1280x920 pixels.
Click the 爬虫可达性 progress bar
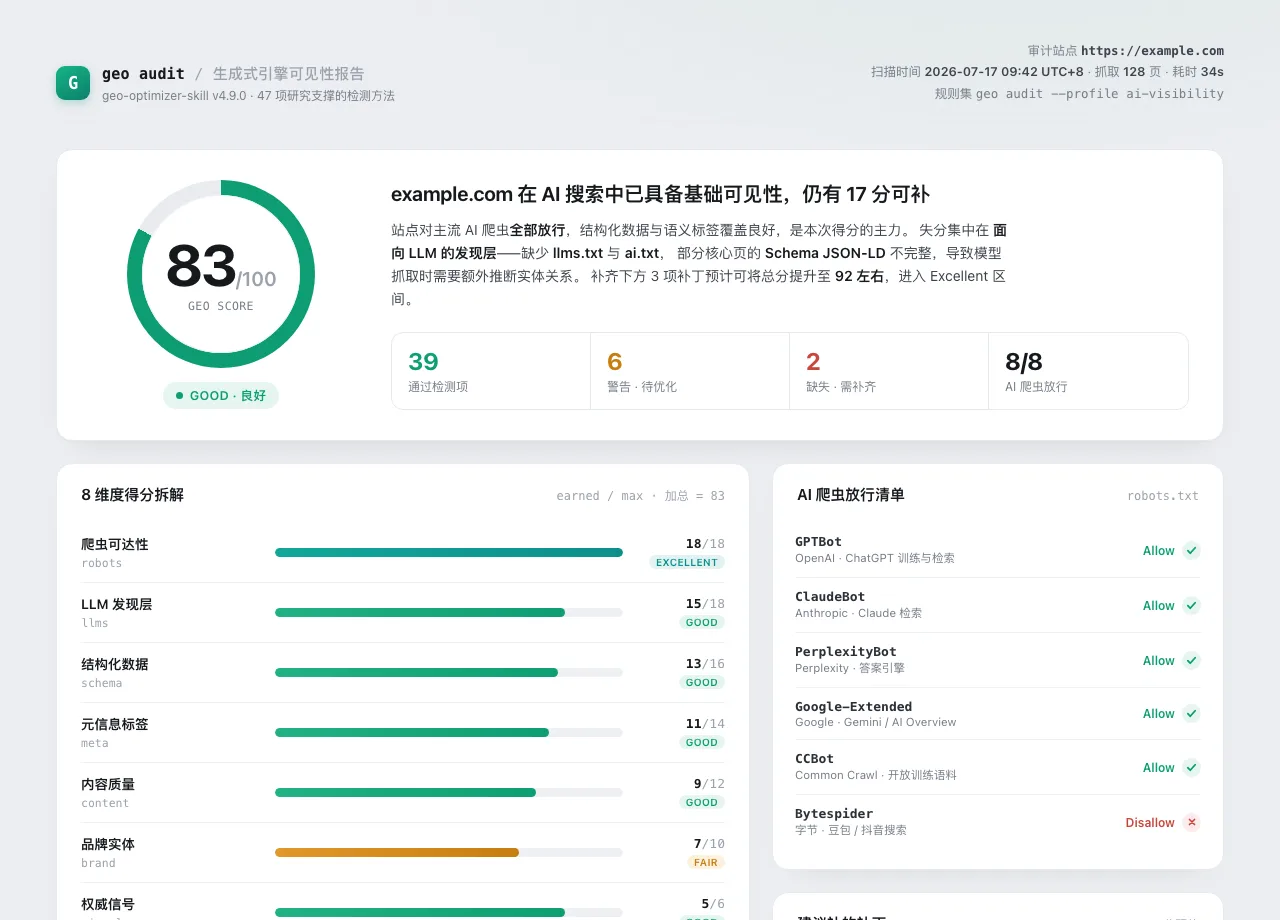pos(449,552)
